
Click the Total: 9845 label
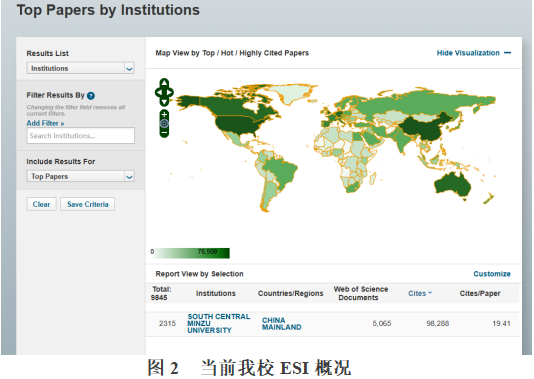pos(160,293)
